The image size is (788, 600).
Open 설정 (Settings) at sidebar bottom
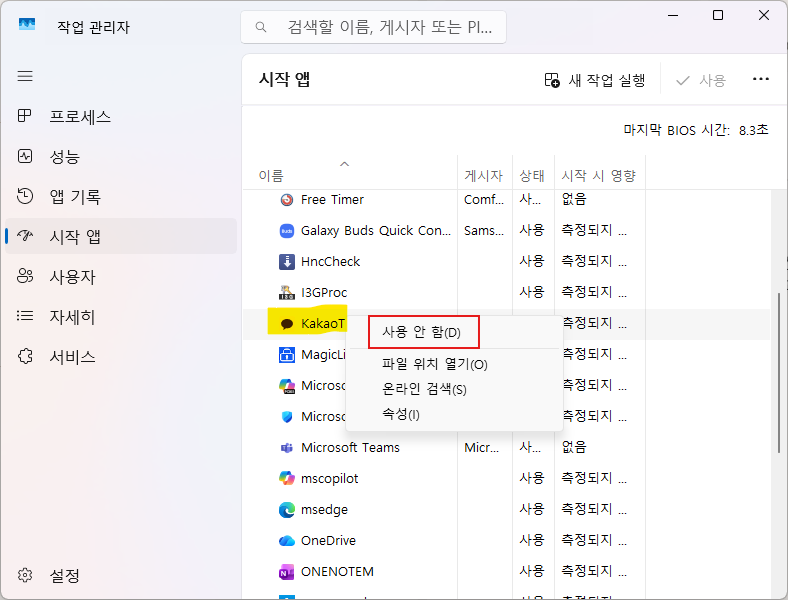point(121,575)
